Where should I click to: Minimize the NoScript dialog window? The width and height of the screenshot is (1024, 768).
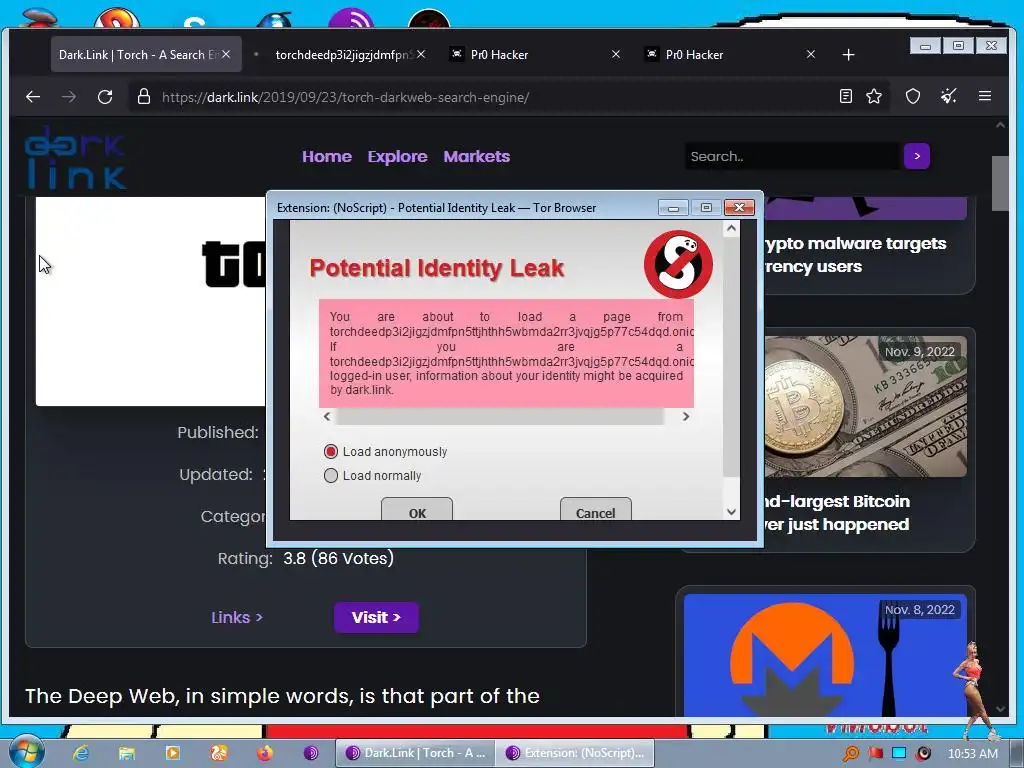click(x=673, y=208)
